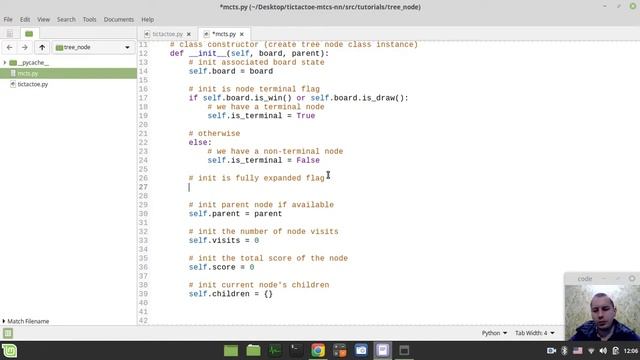The height and width of the screenshot is (360, 640).
Task: Switch side panel to documents list
Action: [10, 33]
